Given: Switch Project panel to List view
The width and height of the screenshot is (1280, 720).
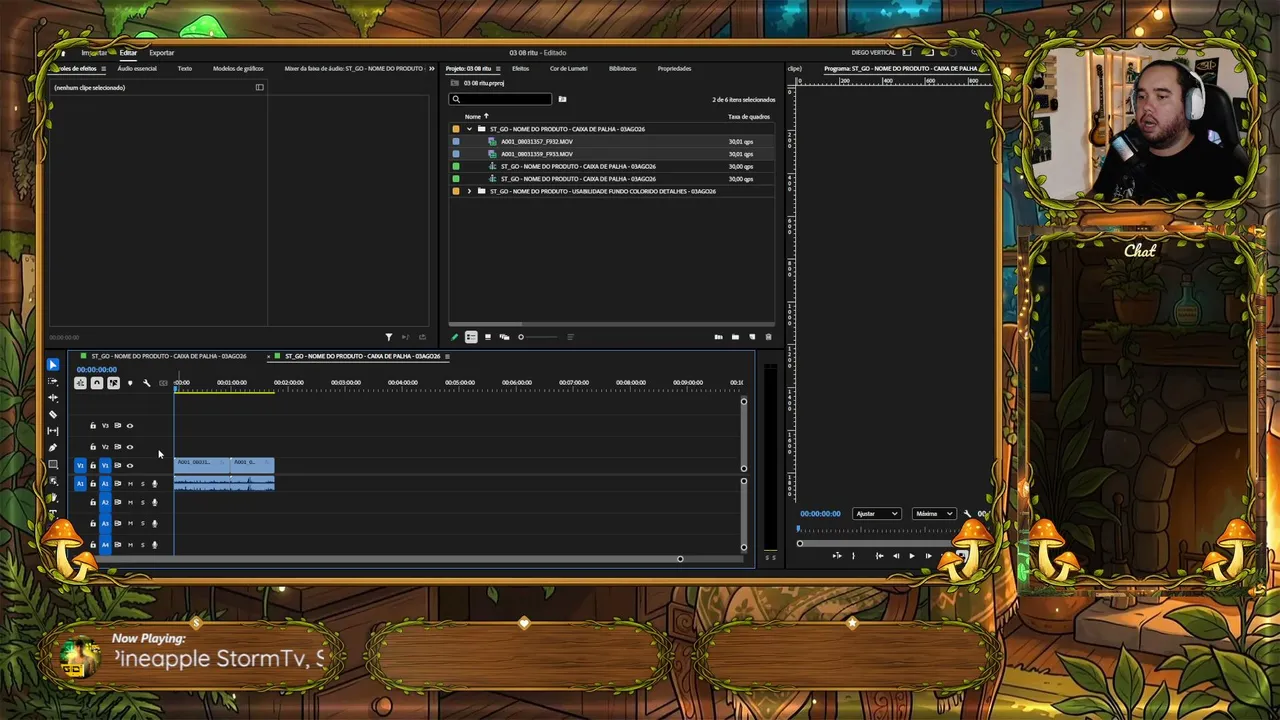Looking at the screenshot, I should click(x=471, y=337).
